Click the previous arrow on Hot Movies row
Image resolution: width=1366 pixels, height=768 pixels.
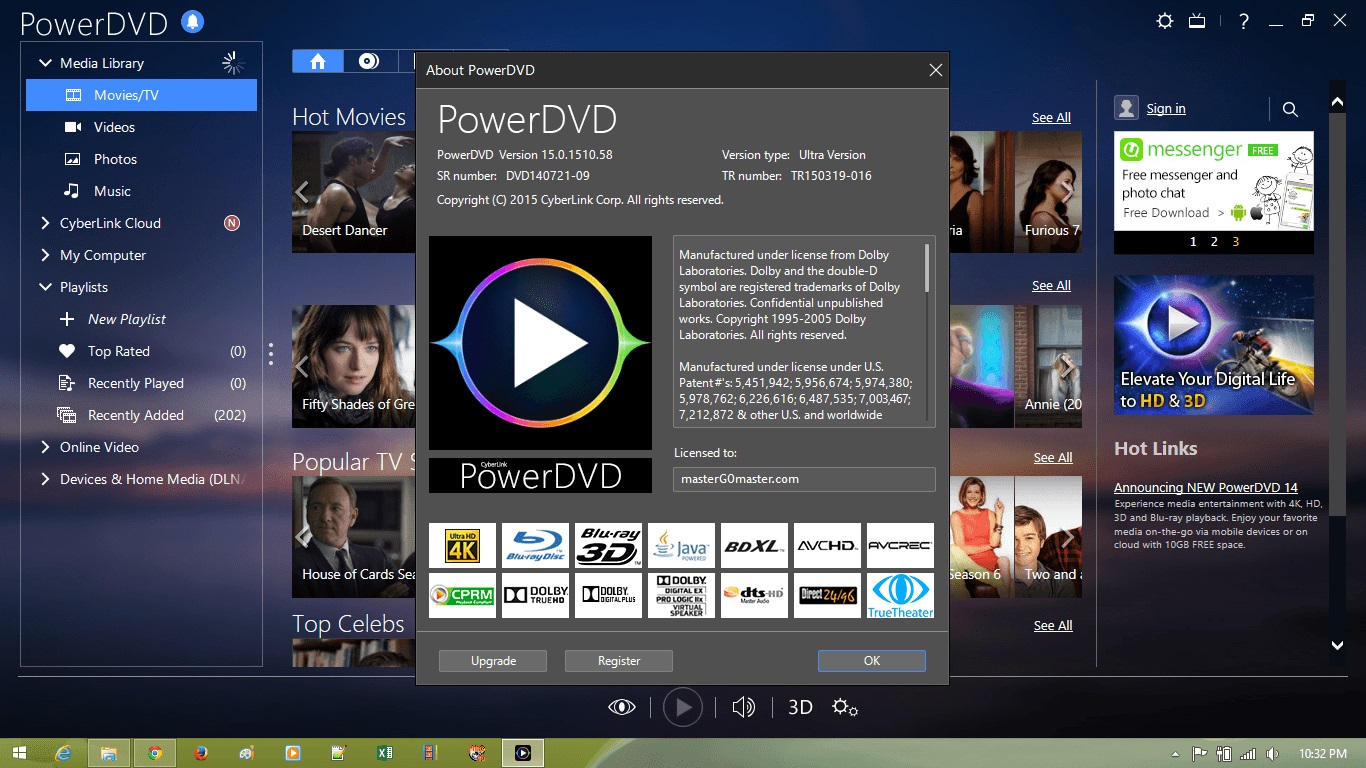pyautogui.click(x=302, y=191)
